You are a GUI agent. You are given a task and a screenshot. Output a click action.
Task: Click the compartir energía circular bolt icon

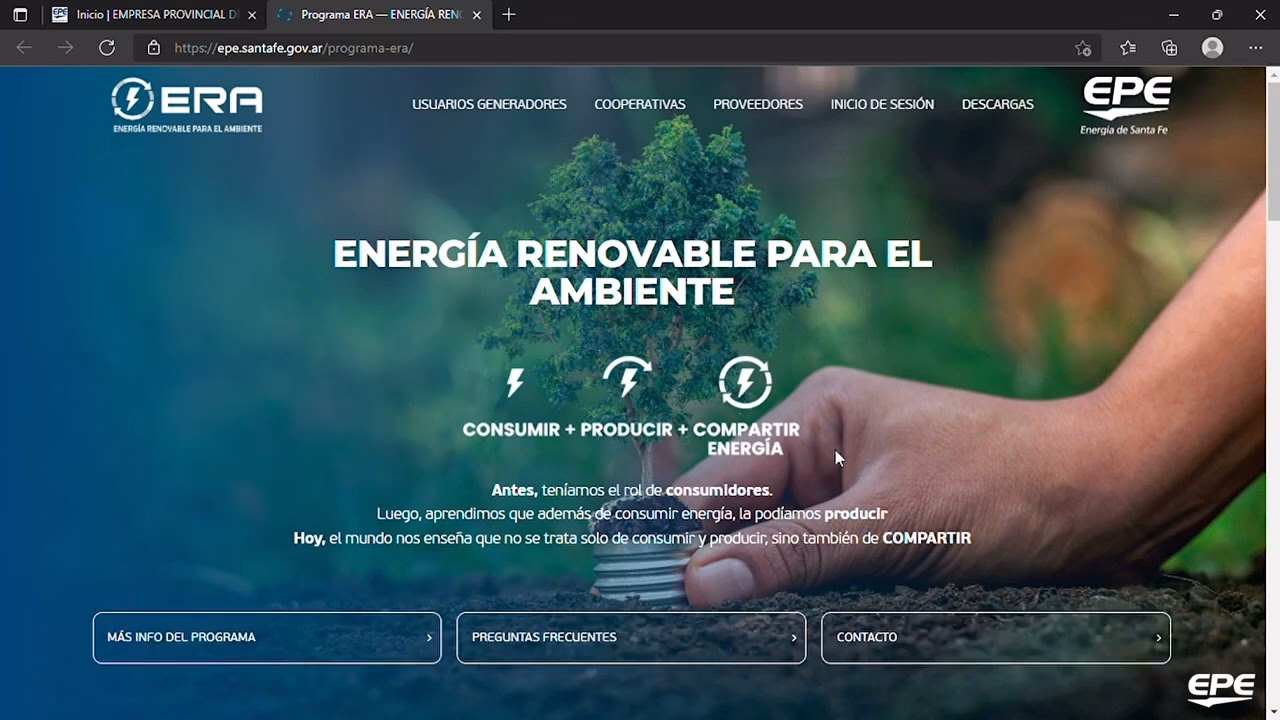[x=745, y=381]
